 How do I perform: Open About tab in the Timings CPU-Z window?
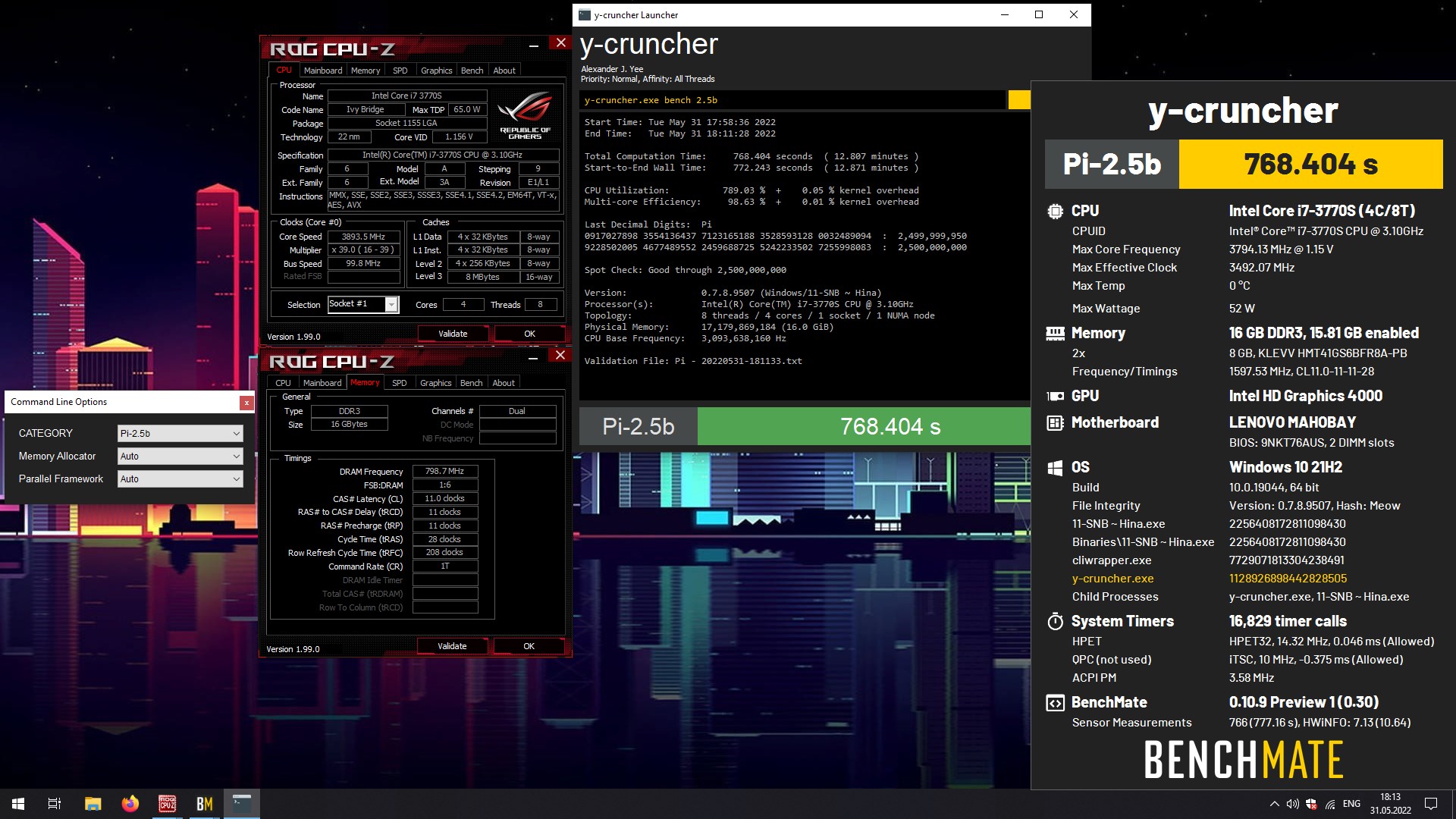pos(504,383)
